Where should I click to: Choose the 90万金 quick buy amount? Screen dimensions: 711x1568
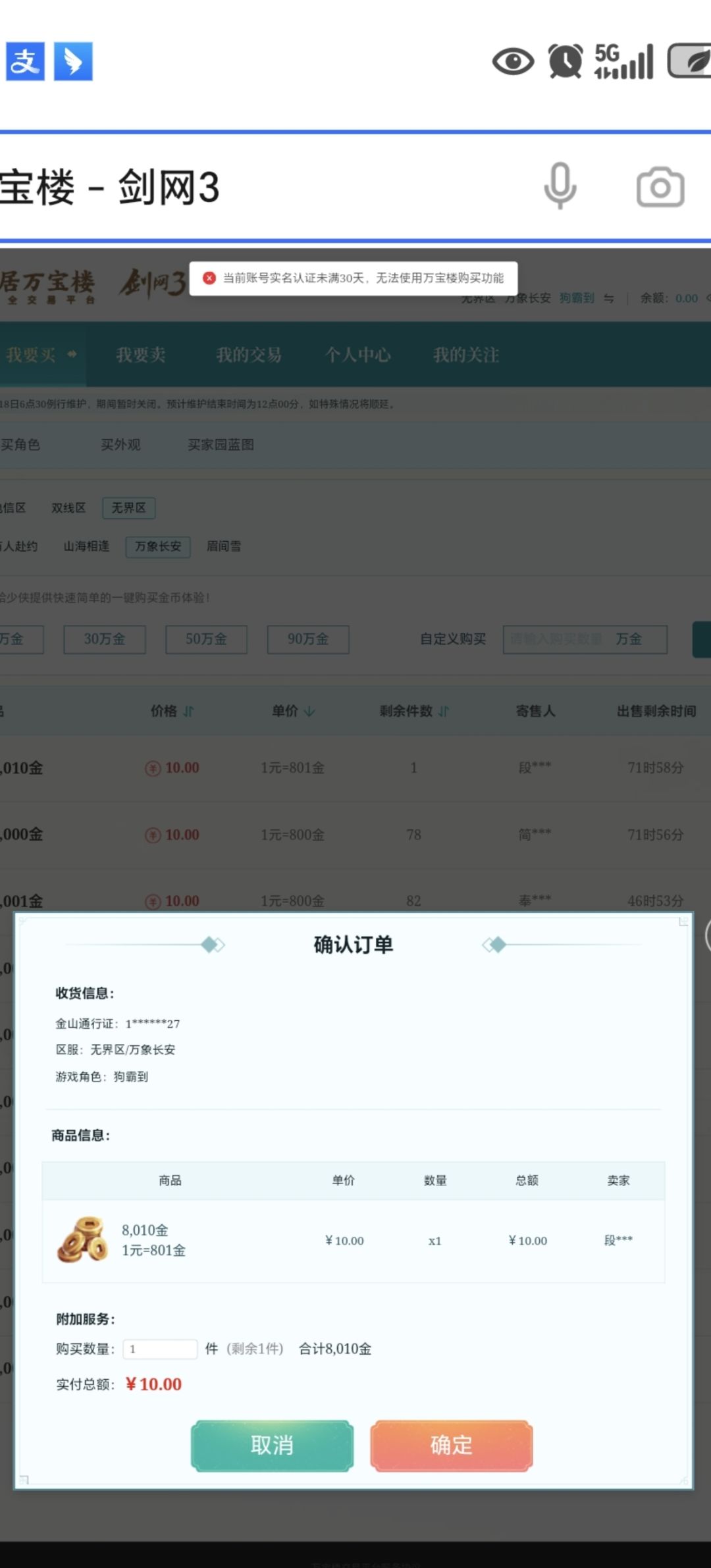coord(308,639)
